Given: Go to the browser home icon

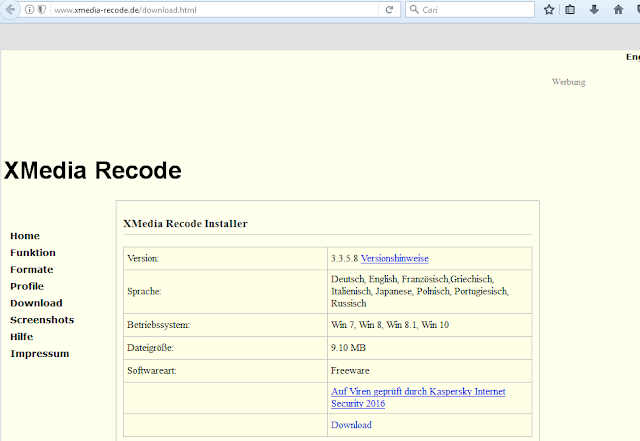Looking at the screenshot, I should [x=618, y=9].
